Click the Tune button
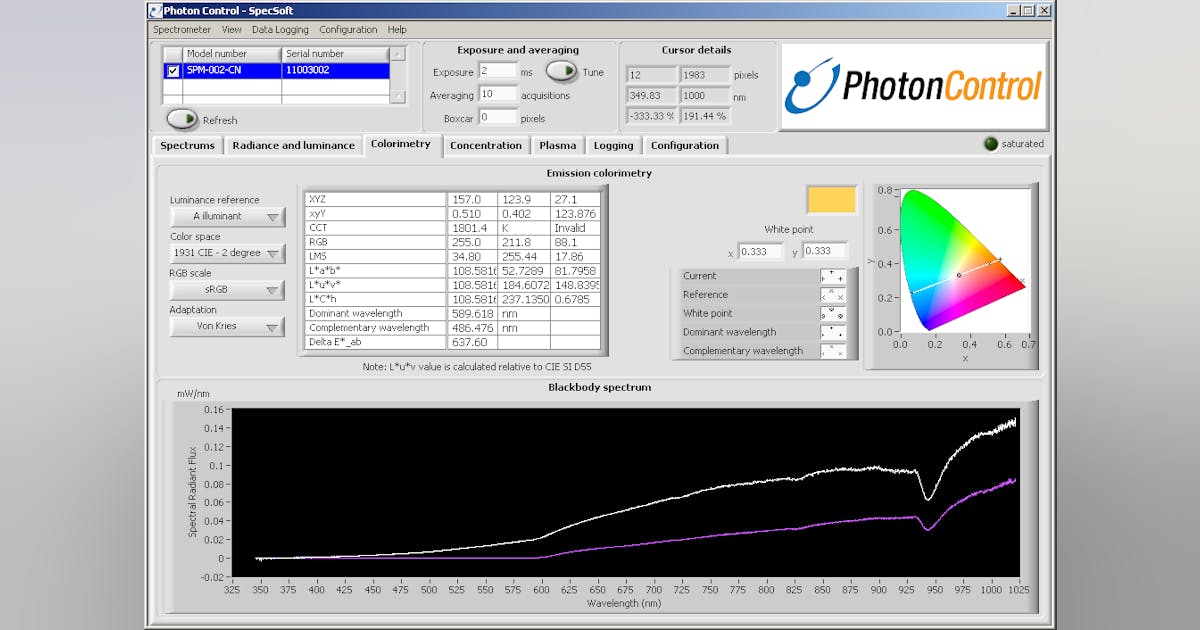Viewport: 1200px width, 630px height. 560,73
